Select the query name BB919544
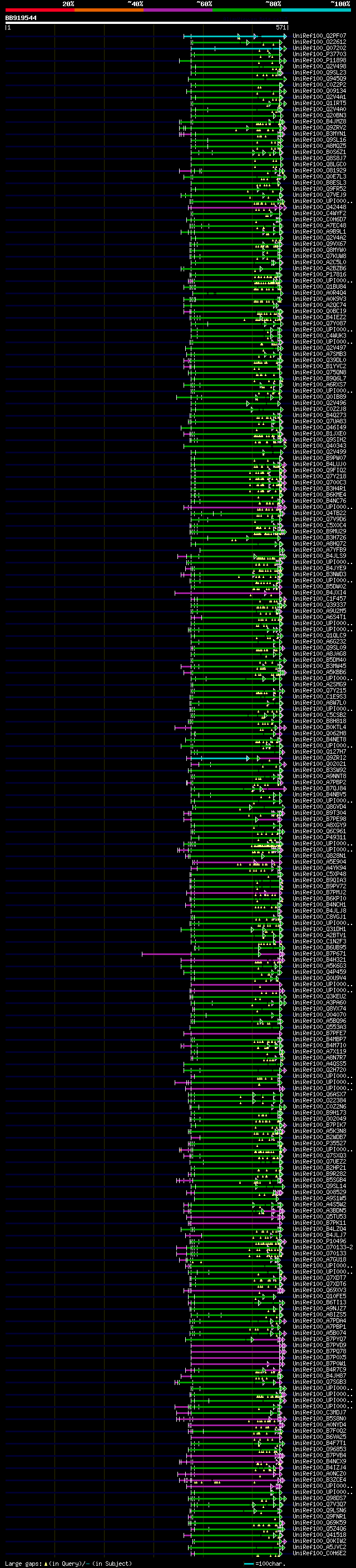356x1568 pixels. [21, 18]
